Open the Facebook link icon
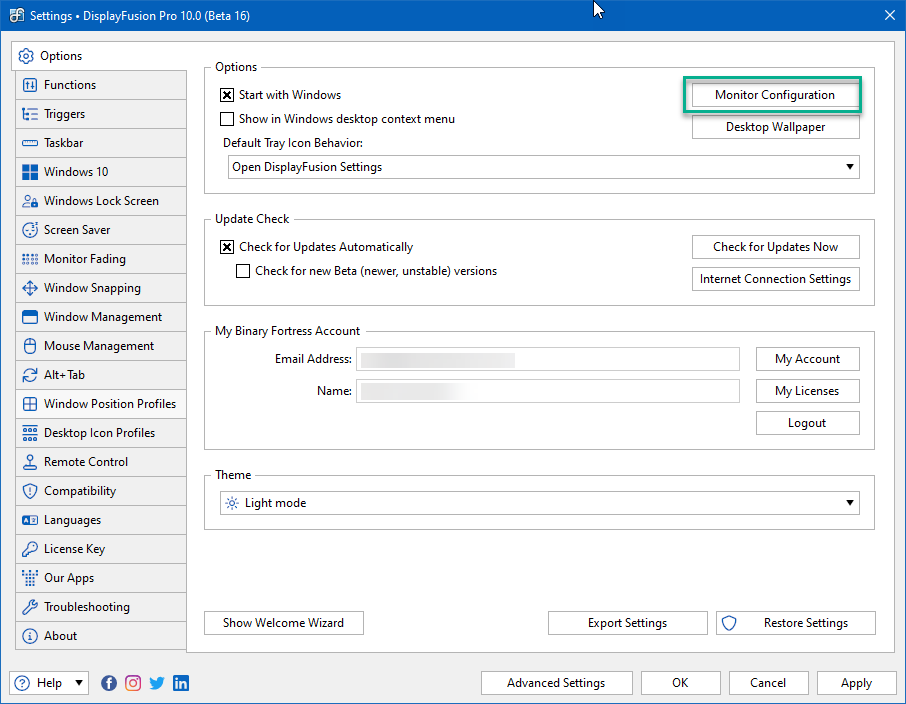Image resolution: width=906 pixels, height=704 pixels. click(x=109, y=683)
